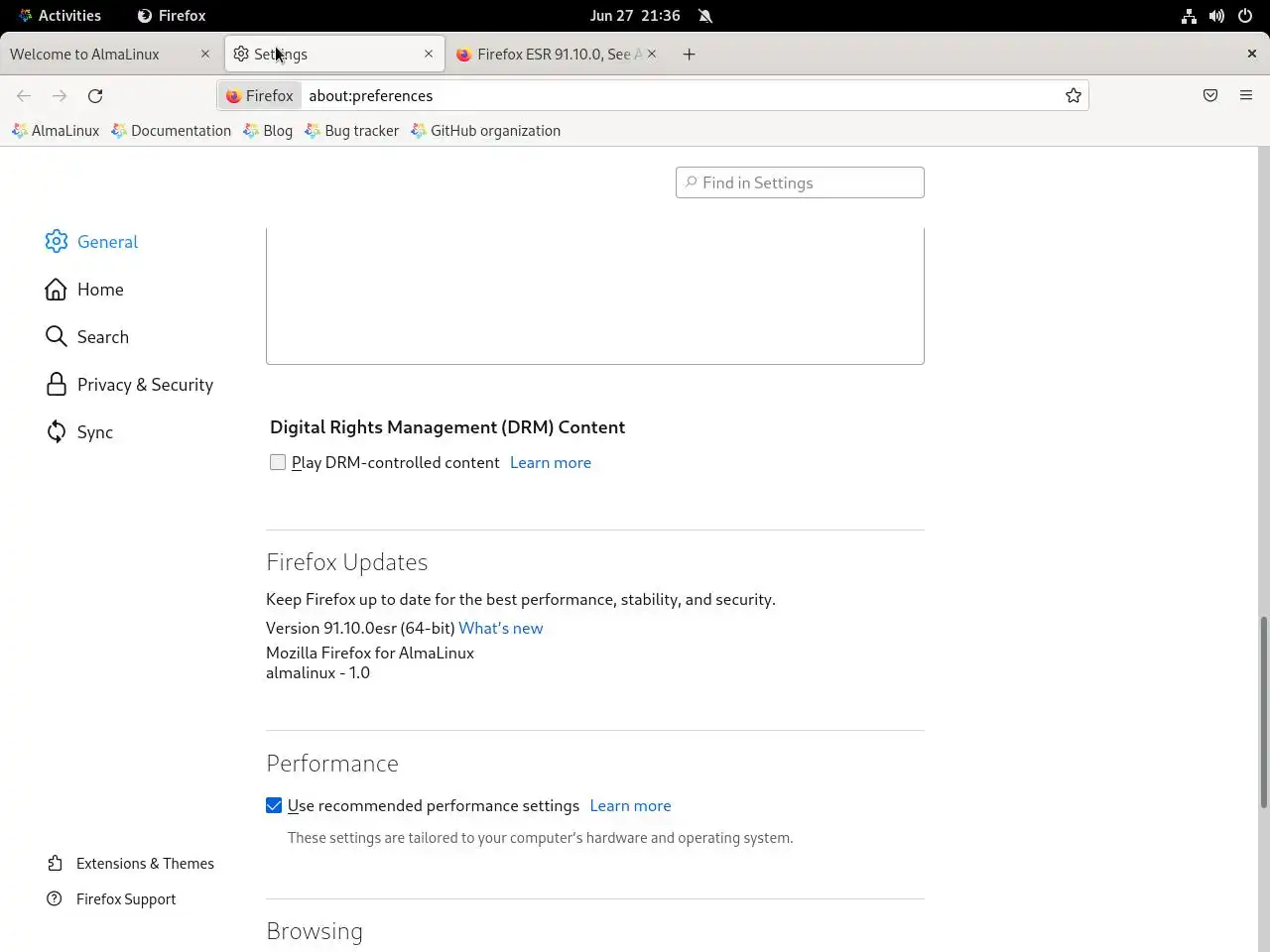Screen dimensions: 1270x952
Task: Close the Firefox ESR 91.10.0 tab
Action: pos(651,55)
